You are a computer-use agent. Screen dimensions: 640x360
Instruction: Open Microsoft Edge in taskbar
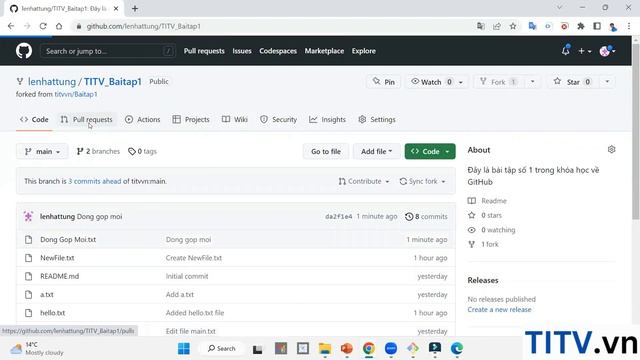coord(457,349)
